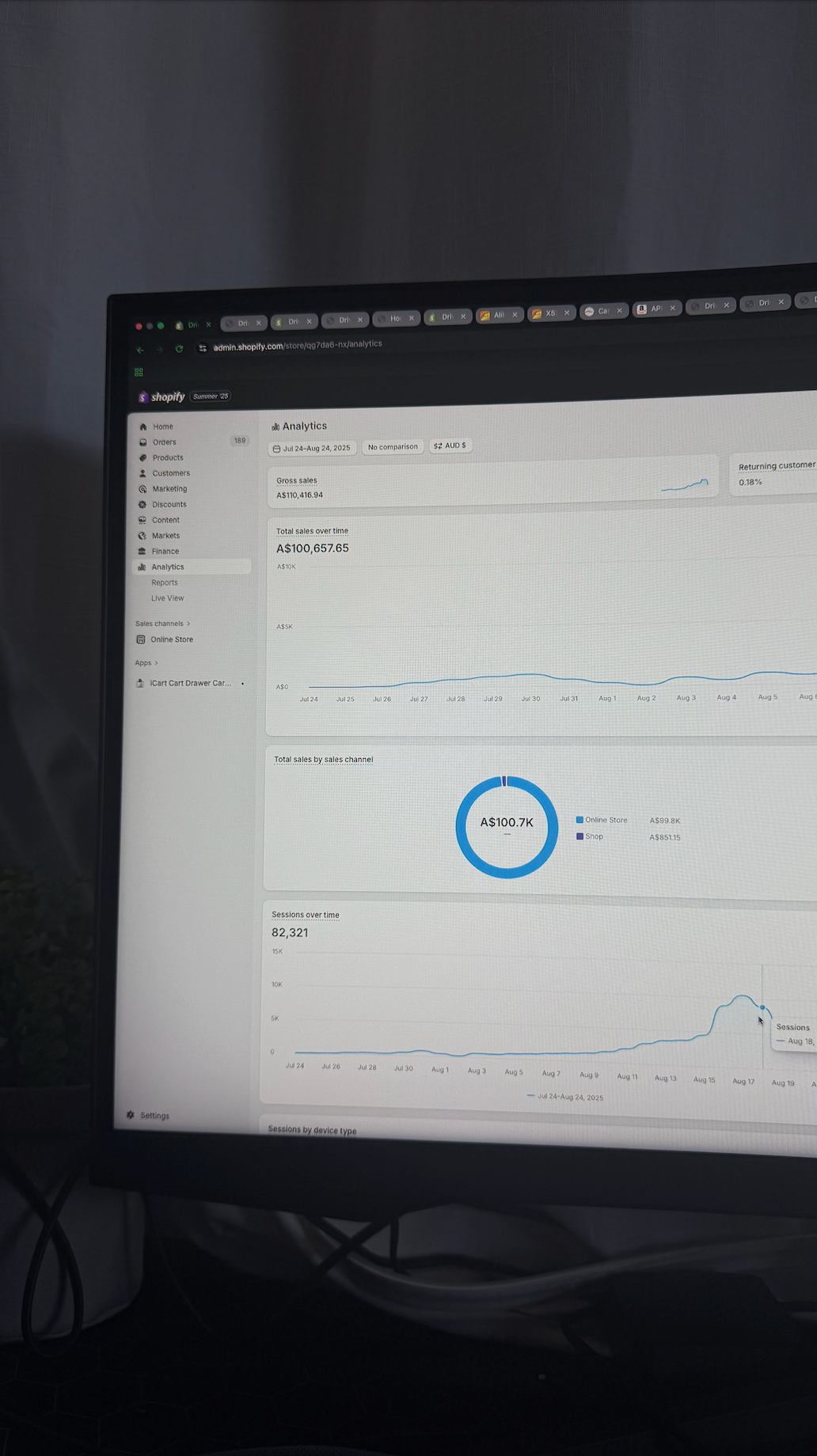This screenshot has width=817, height=1456.
Task: Open the Total sales over time report
Action: tap(312, 531)
